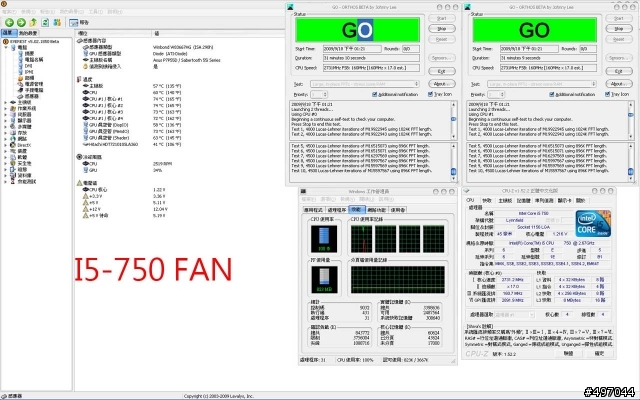Click CPU-Z title bar icon
640x400 pixels.
(x=467, y=191)
